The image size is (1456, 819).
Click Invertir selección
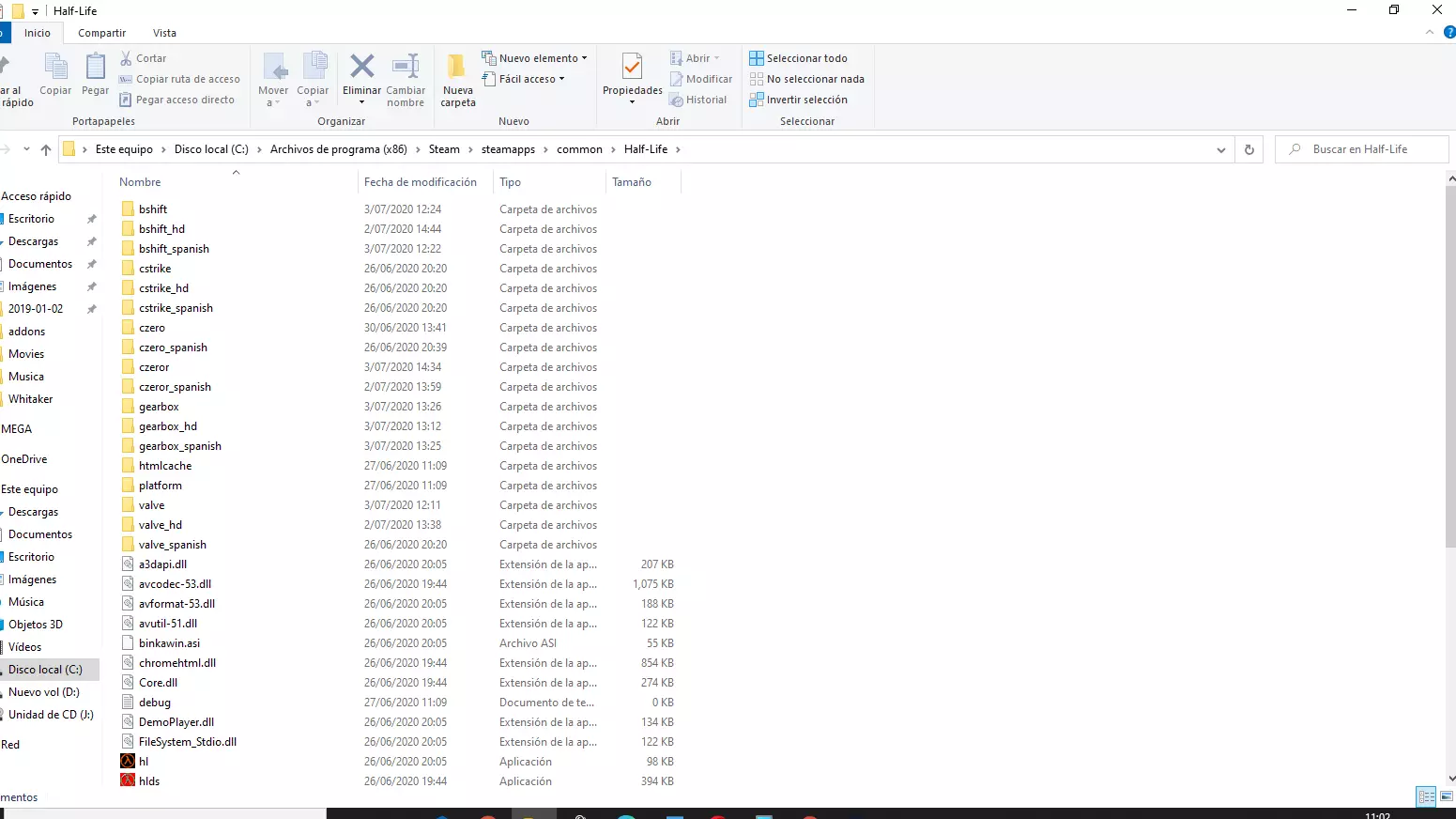[x=798, y=100]
